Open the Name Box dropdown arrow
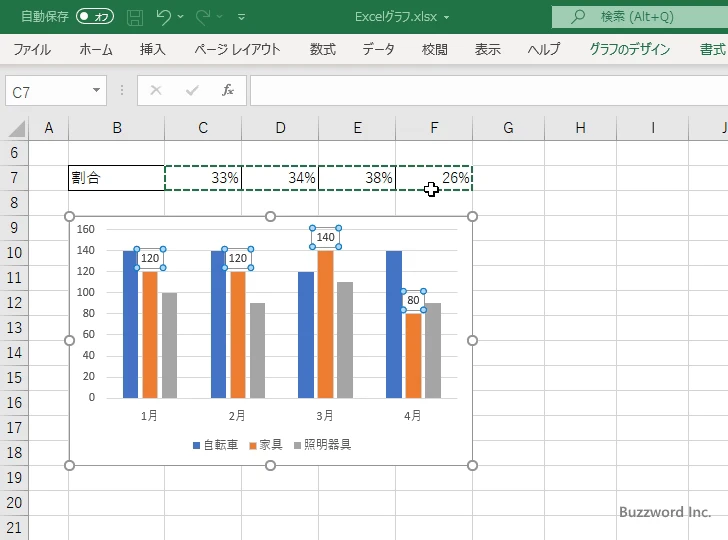The image size is (728, 540). (97, 91)
